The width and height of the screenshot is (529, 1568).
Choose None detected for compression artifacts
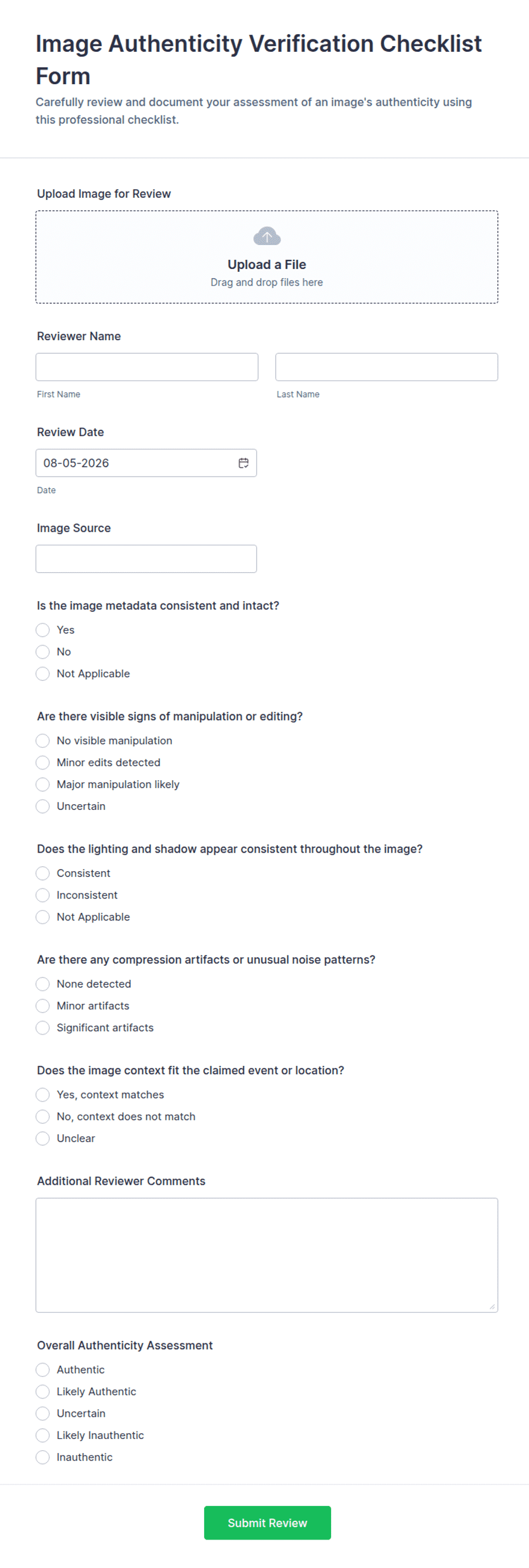coord(43,984)
